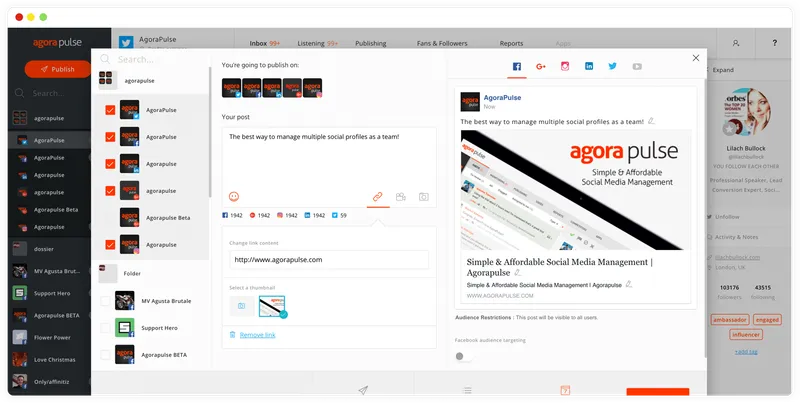Open the Listening tab

click(317, 43)
